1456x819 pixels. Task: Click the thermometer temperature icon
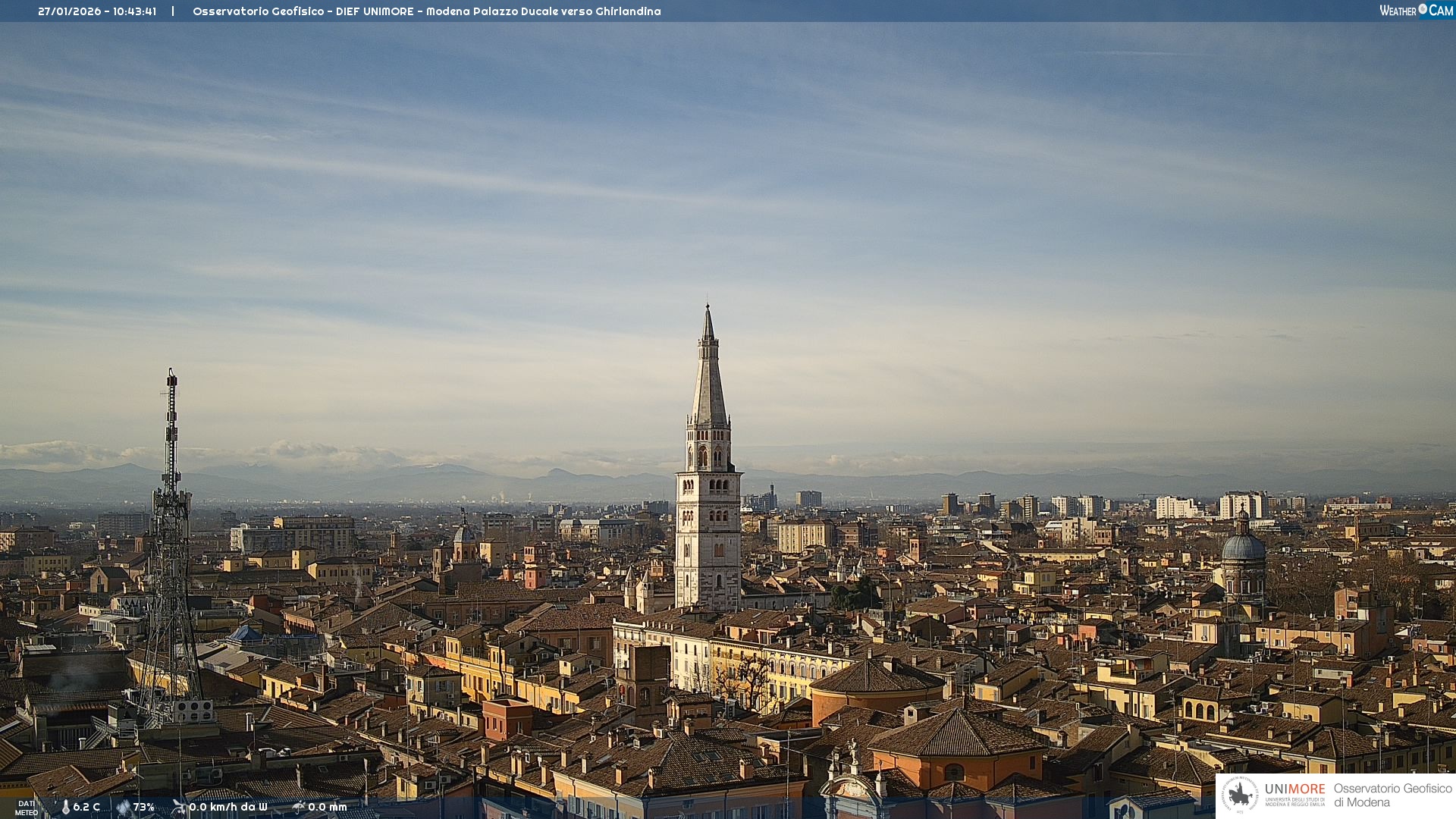tap(65, 807)
